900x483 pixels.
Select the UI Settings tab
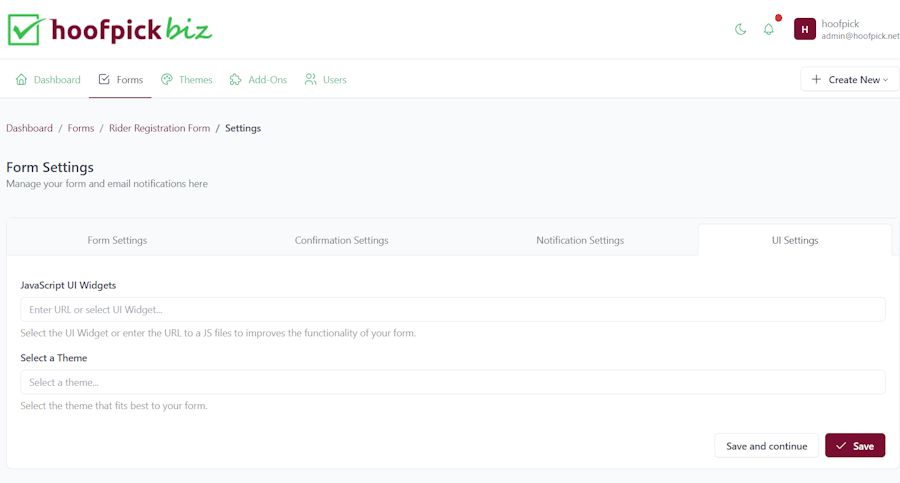pyautogui.click(x=795, y=240)
